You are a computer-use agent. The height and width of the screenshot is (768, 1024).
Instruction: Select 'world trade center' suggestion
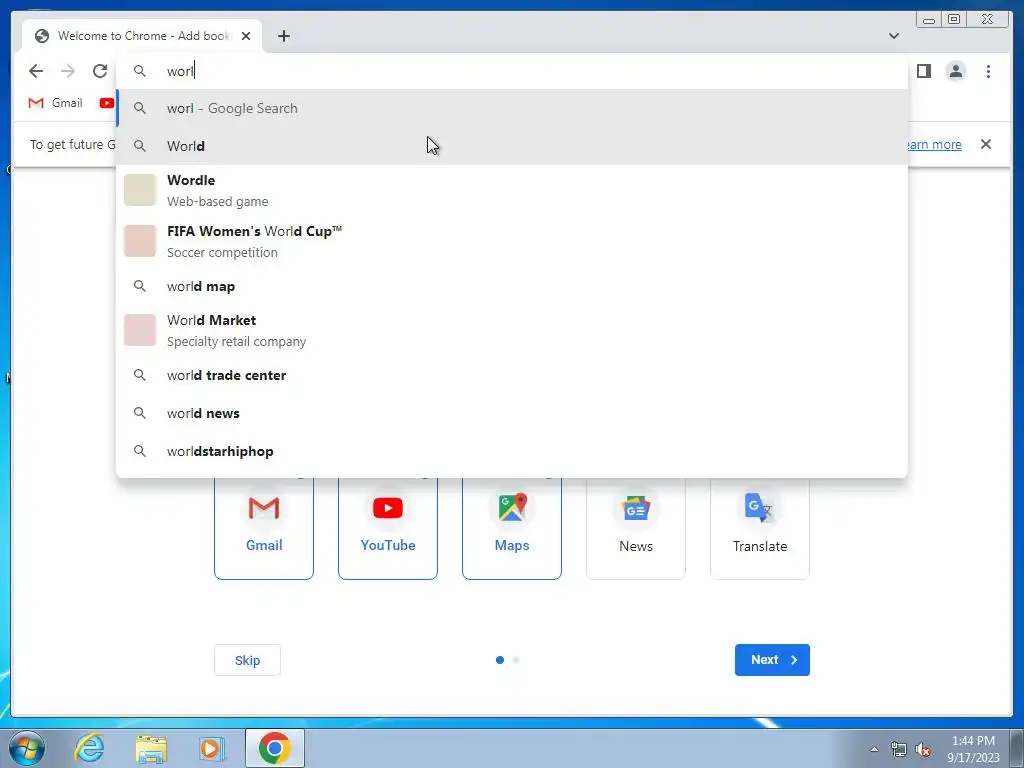coord(511,376)
